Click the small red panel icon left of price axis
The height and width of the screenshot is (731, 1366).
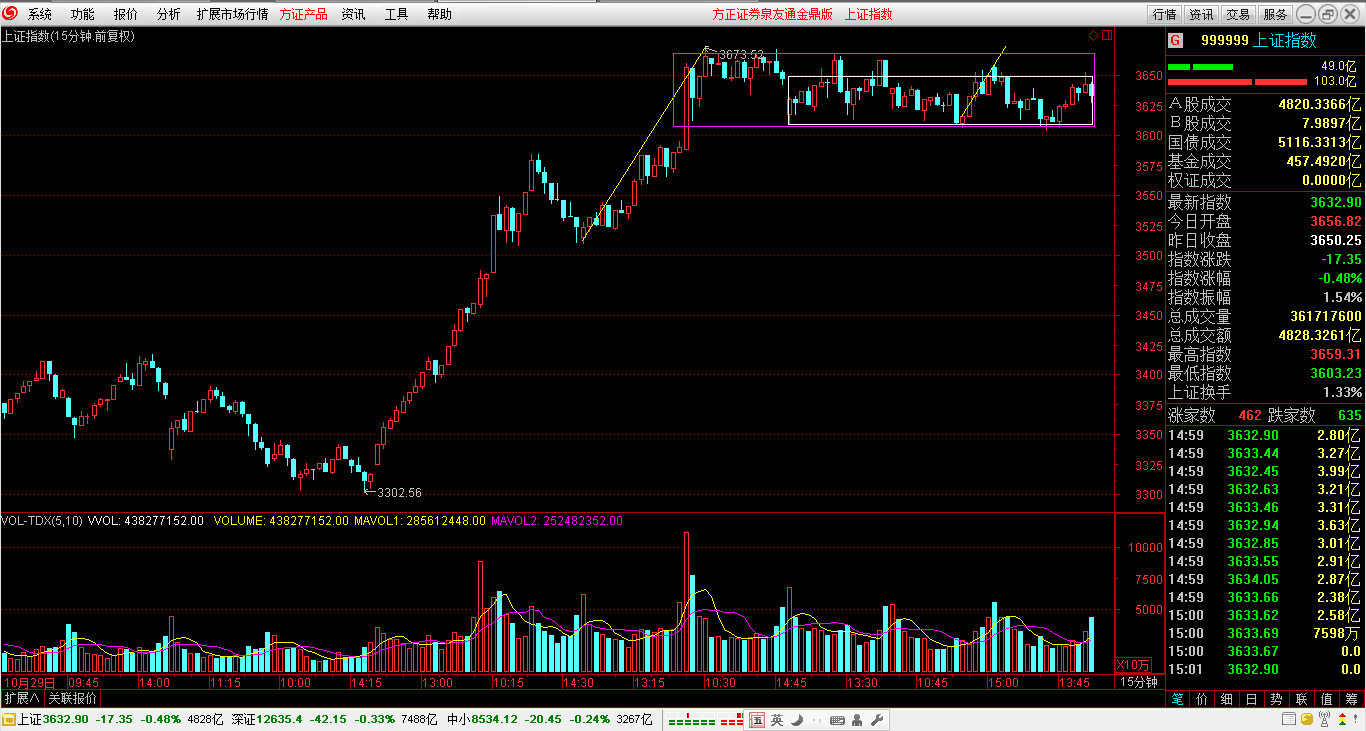pyautogui.click(x=1107, y=36)
